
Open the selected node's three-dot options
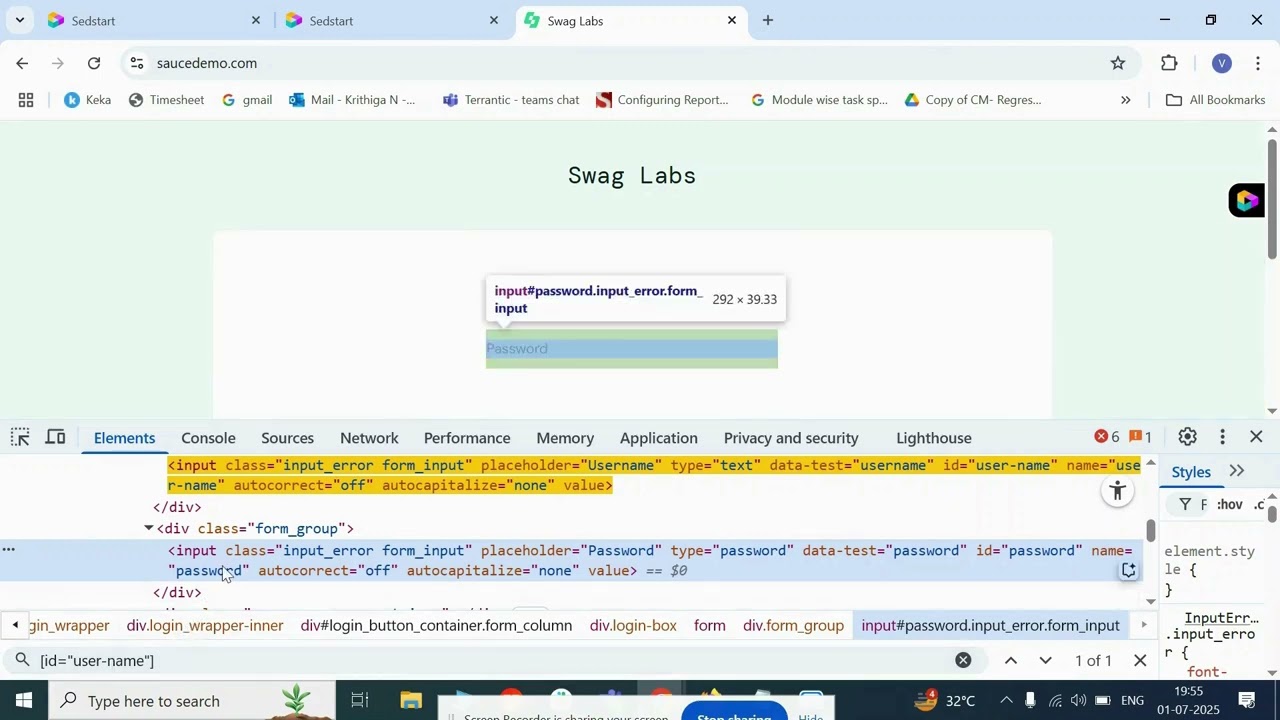point(9,550)
